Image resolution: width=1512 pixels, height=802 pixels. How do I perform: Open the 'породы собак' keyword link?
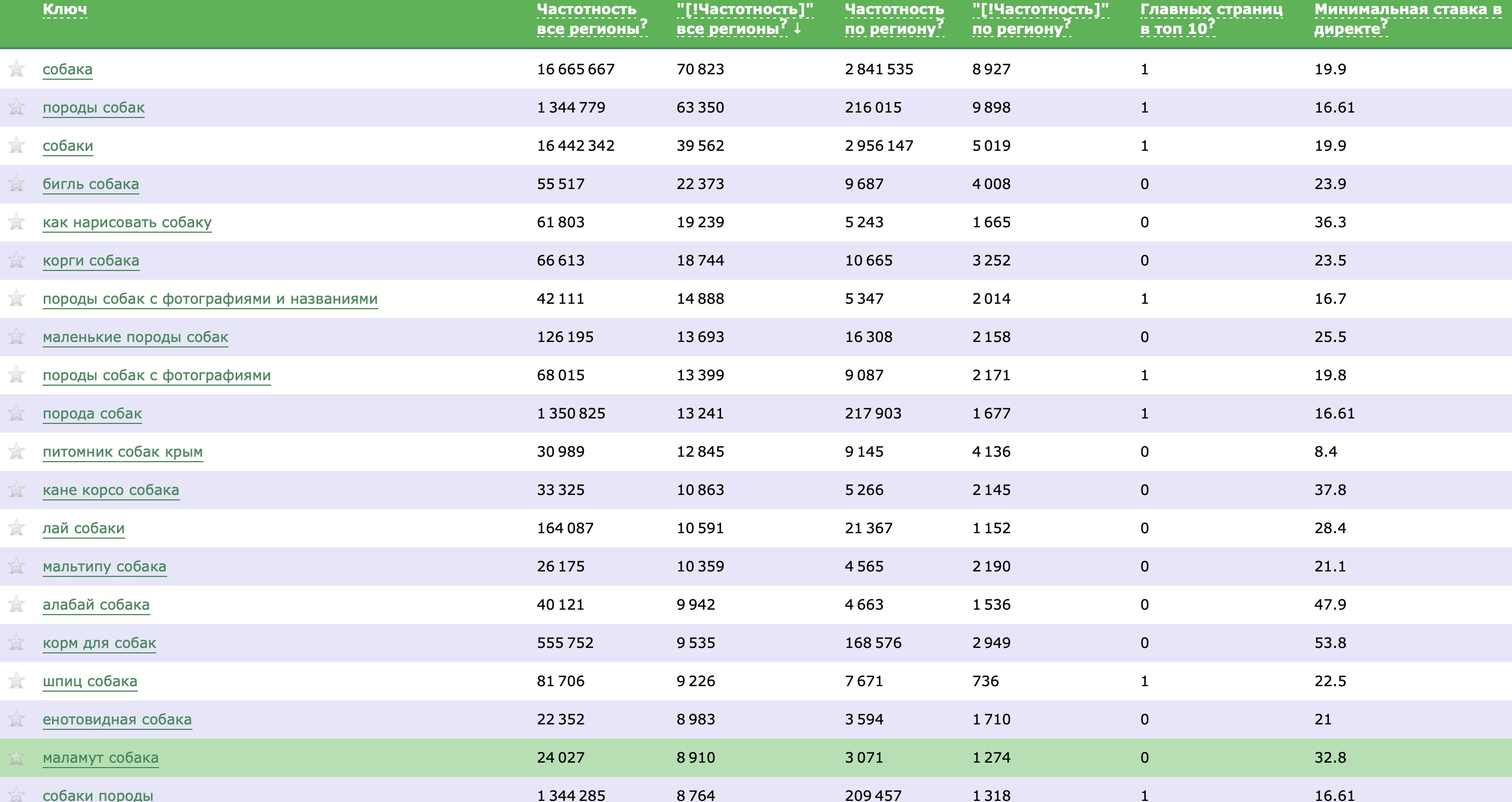[93, 108]
